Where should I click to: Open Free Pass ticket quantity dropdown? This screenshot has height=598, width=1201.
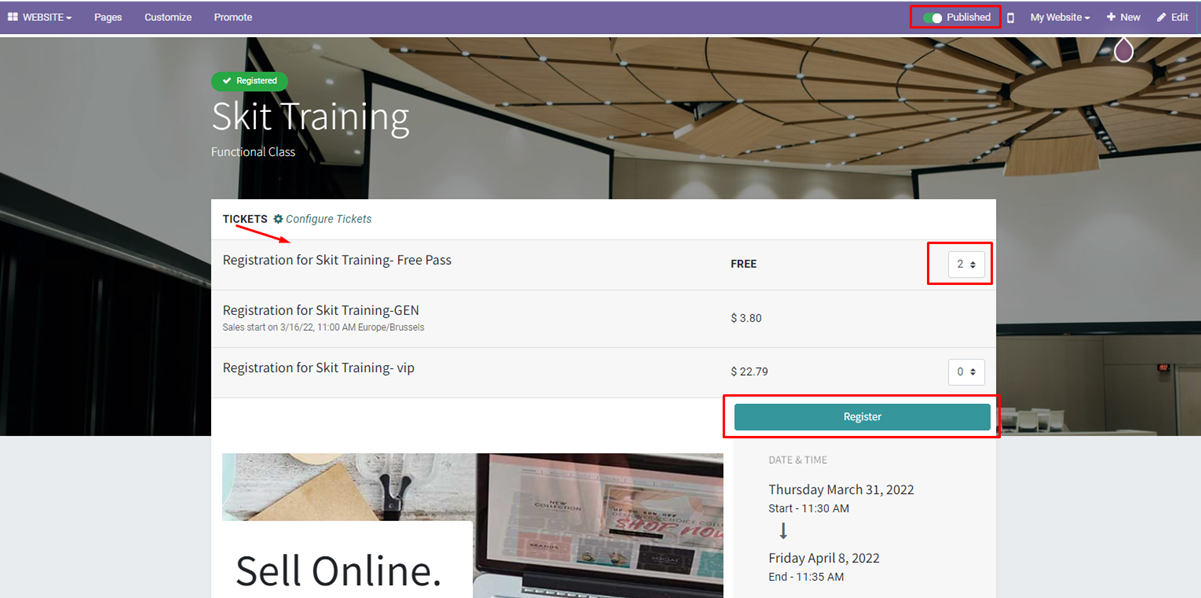click(965, 264)
